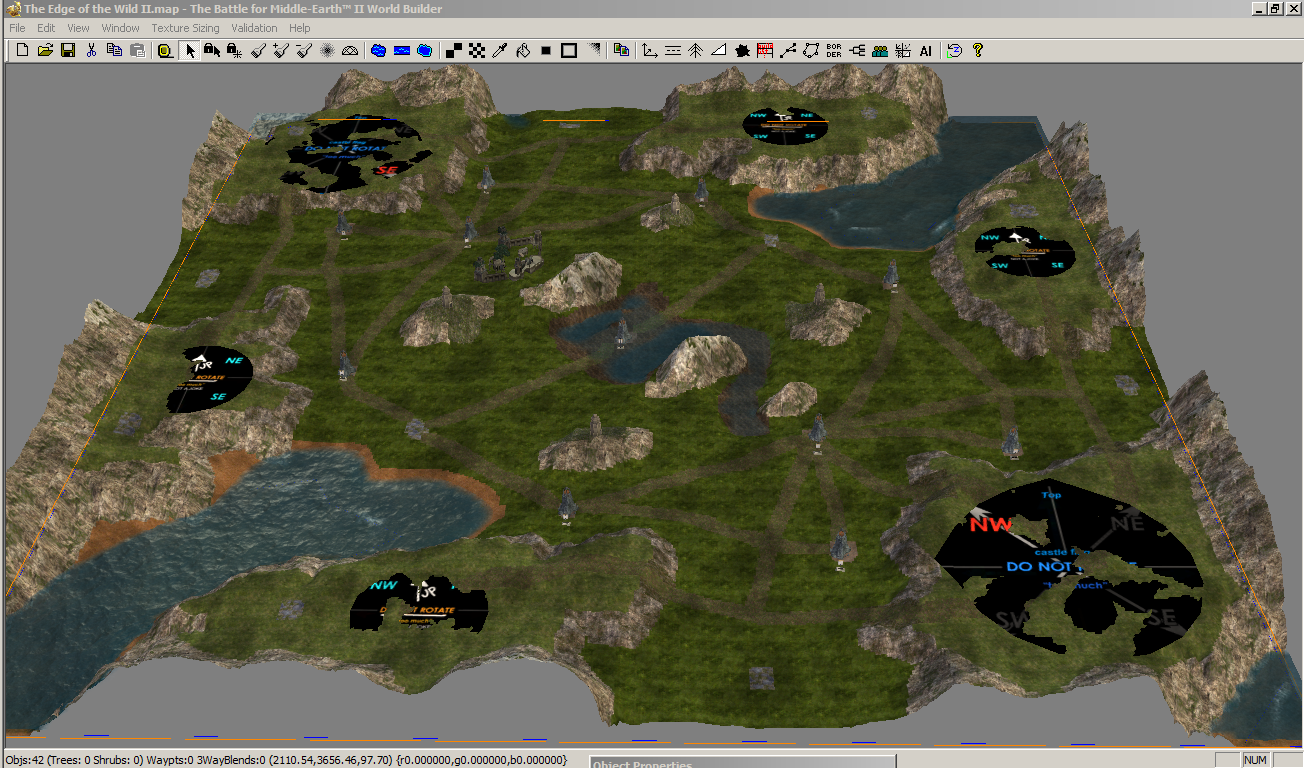The width and height of the screenshot is (1304, 768).
Task: Open the Teams people icon
Action: pos(880,50)
